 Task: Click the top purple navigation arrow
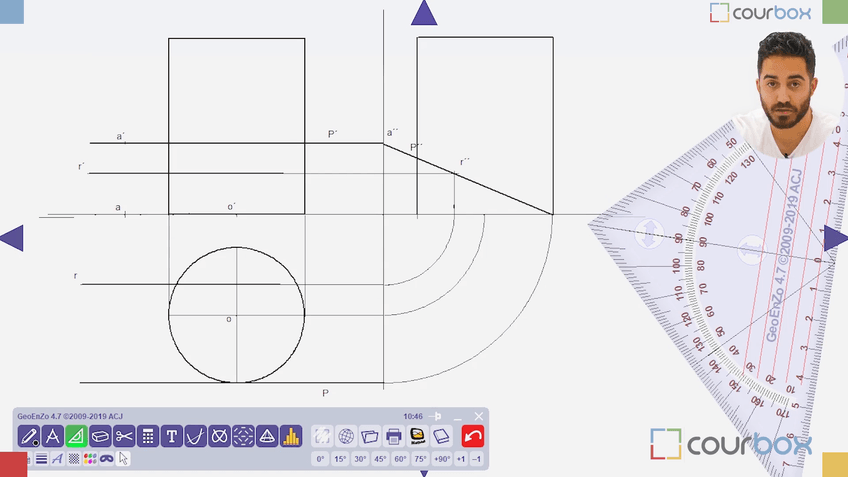pyautogui.click(x=424, y=13)
